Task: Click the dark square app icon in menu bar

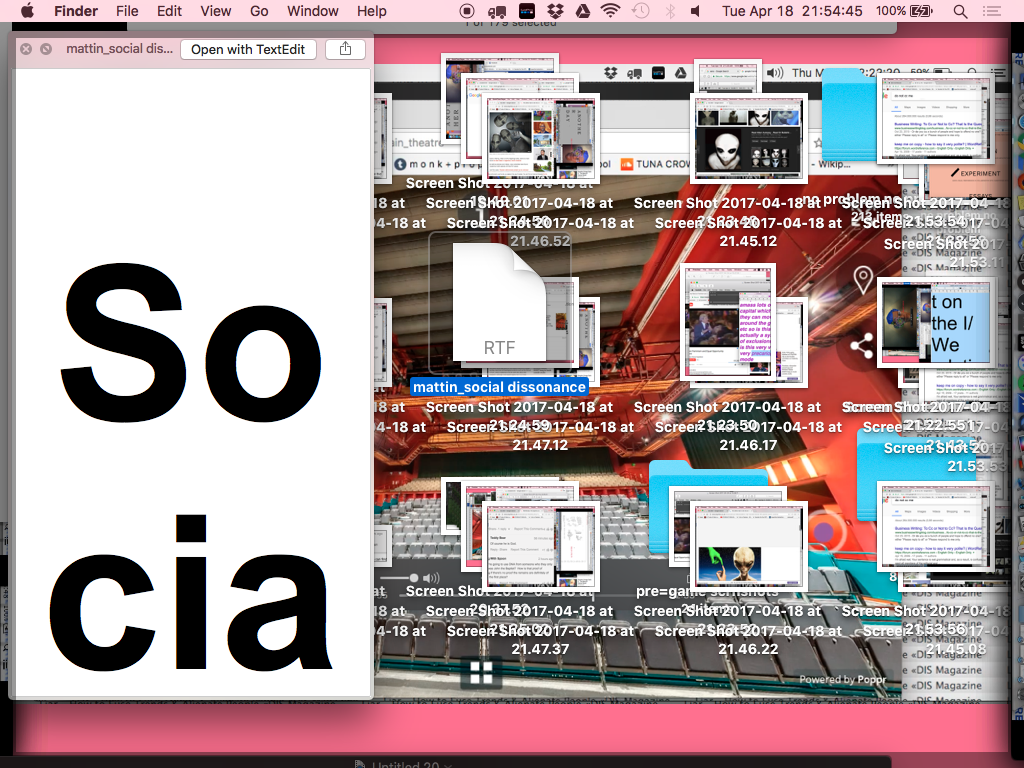Action: tap(526, 11)
